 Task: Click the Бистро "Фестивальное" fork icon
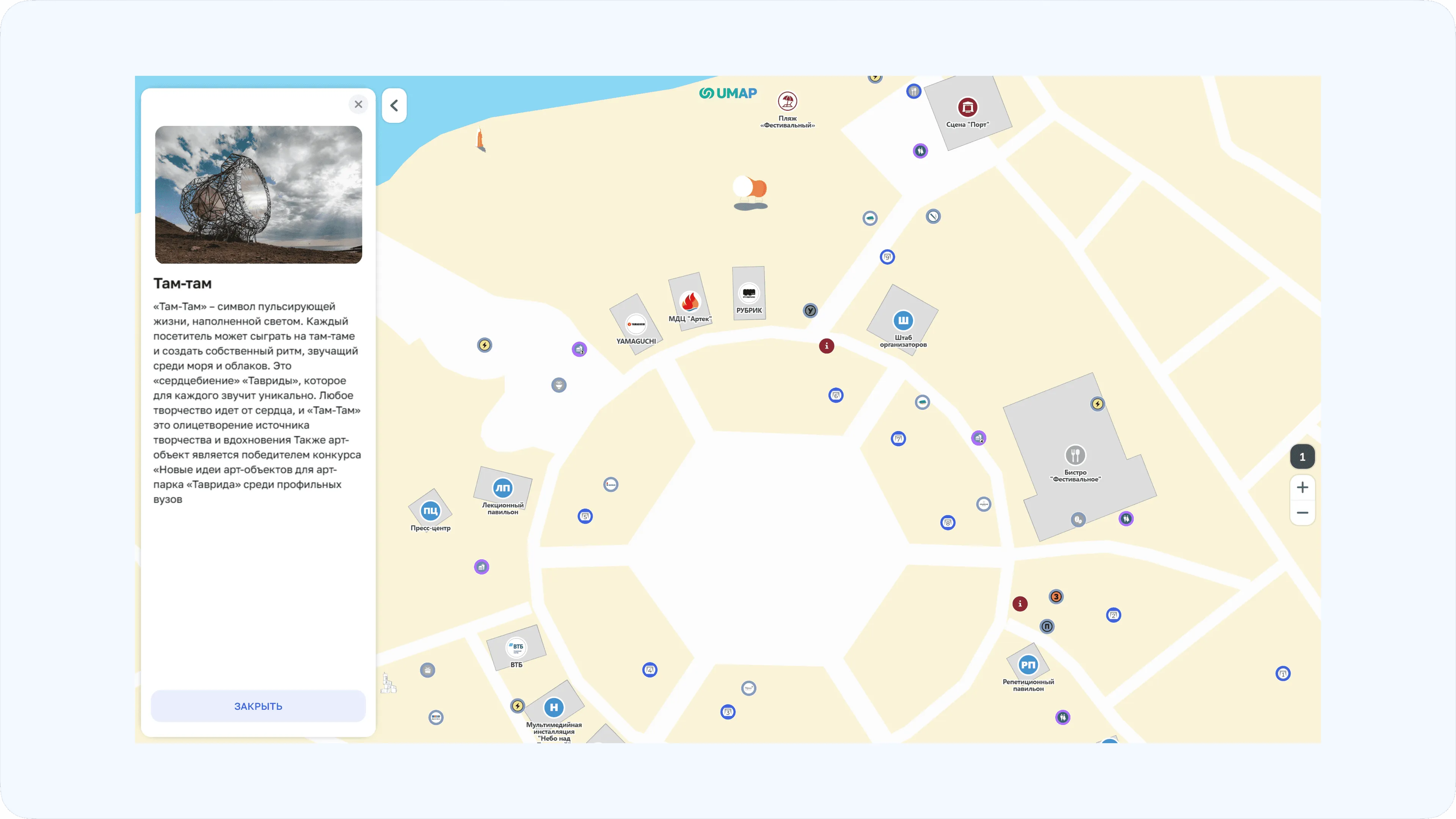[1075, 455]
